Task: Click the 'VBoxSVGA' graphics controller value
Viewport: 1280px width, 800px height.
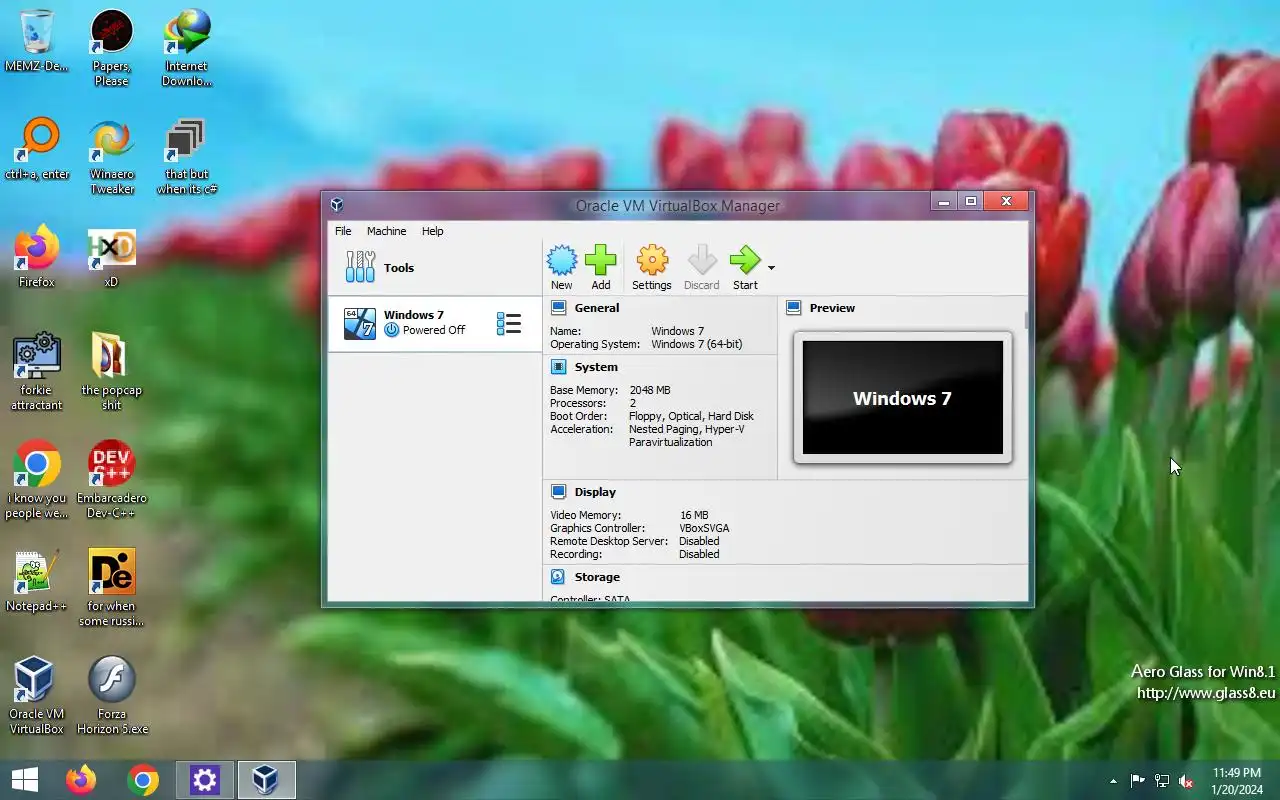Action: pyautogui.click(x=704, y=528)
